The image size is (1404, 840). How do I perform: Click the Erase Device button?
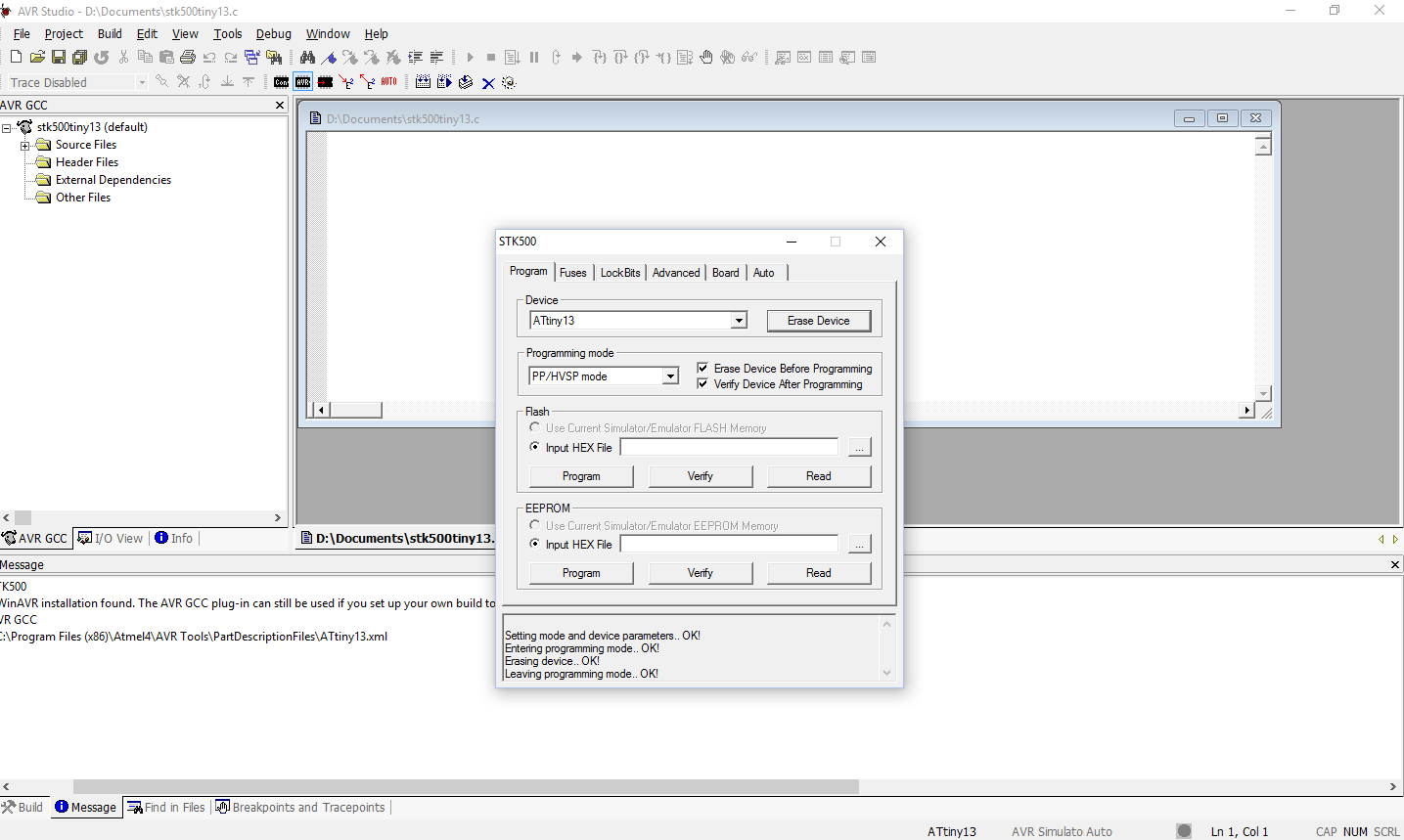(818, 321)
